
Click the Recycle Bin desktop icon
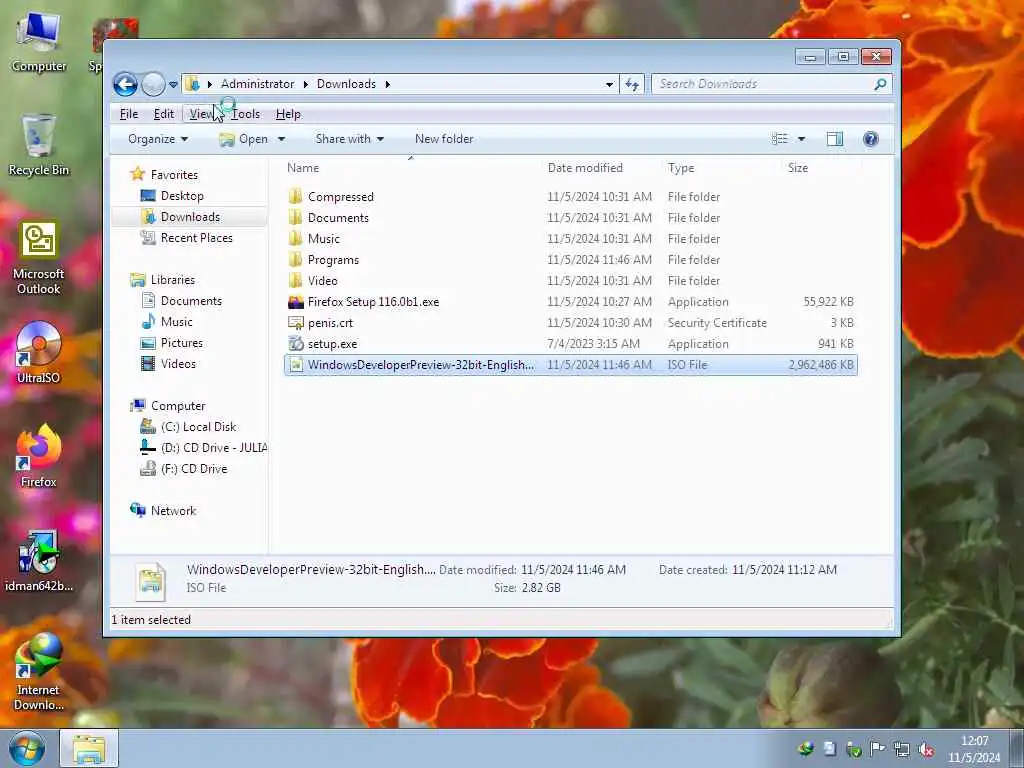pos(39,145)
